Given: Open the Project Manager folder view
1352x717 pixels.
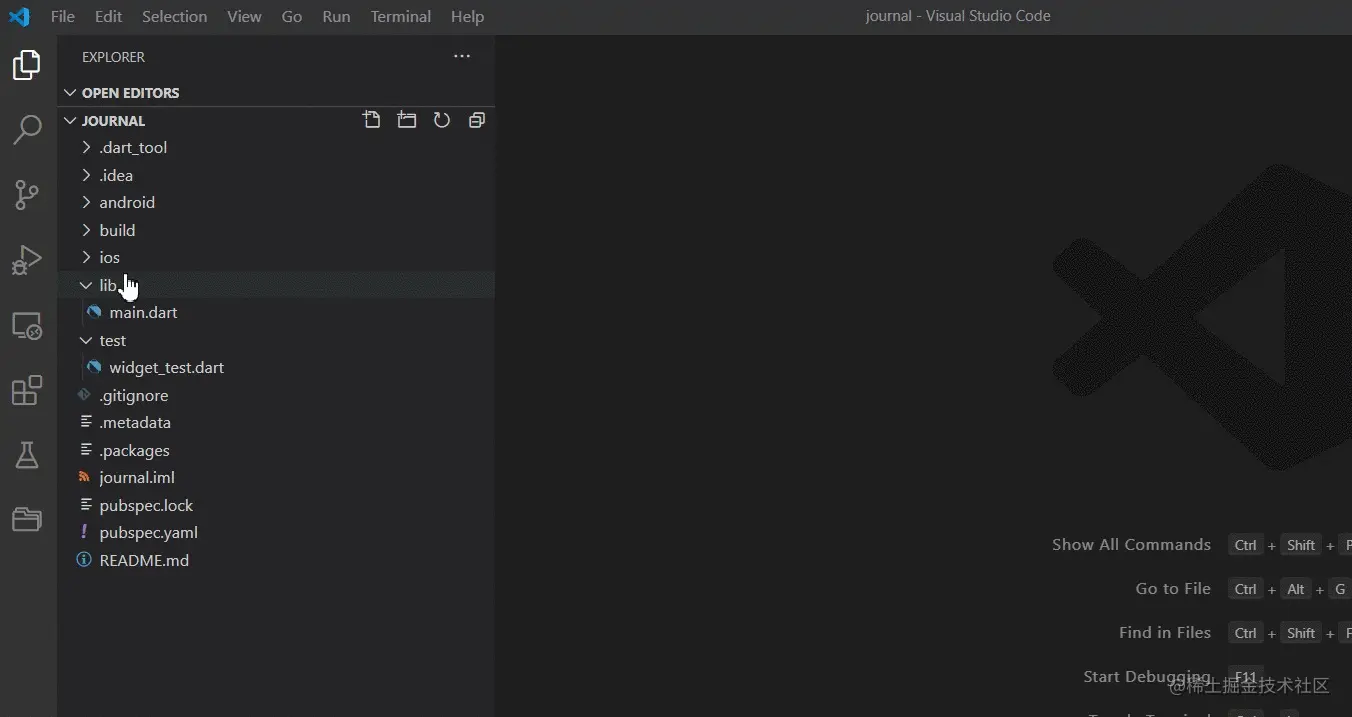Looking at the screenshot, I should point(27,519).
